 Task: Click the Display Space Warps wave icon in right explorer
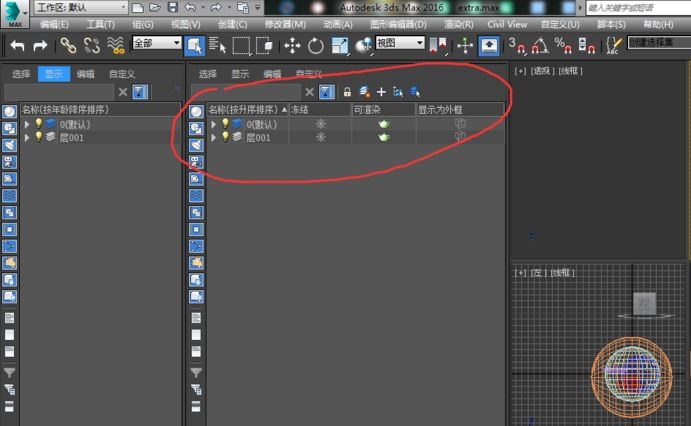(x=196, y=195)
